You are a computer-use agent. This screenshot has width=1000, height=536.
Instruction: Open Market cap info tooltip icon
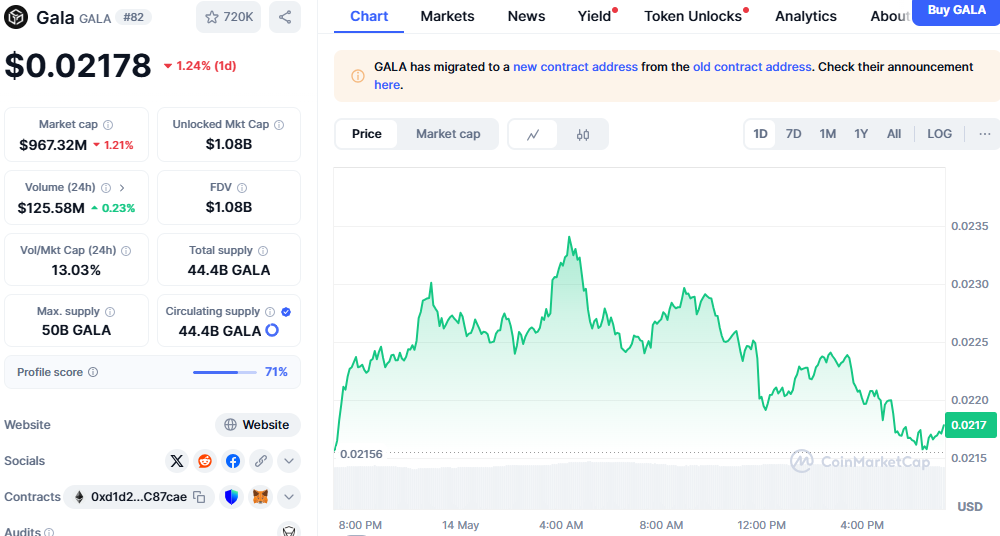click(x=108, y=124)
